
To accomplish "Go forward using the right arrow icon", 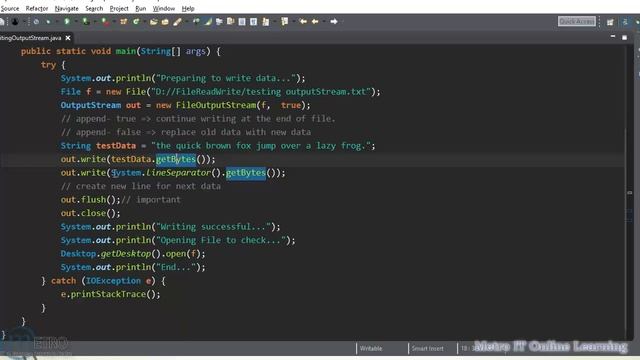I will (x=334, y=21).
